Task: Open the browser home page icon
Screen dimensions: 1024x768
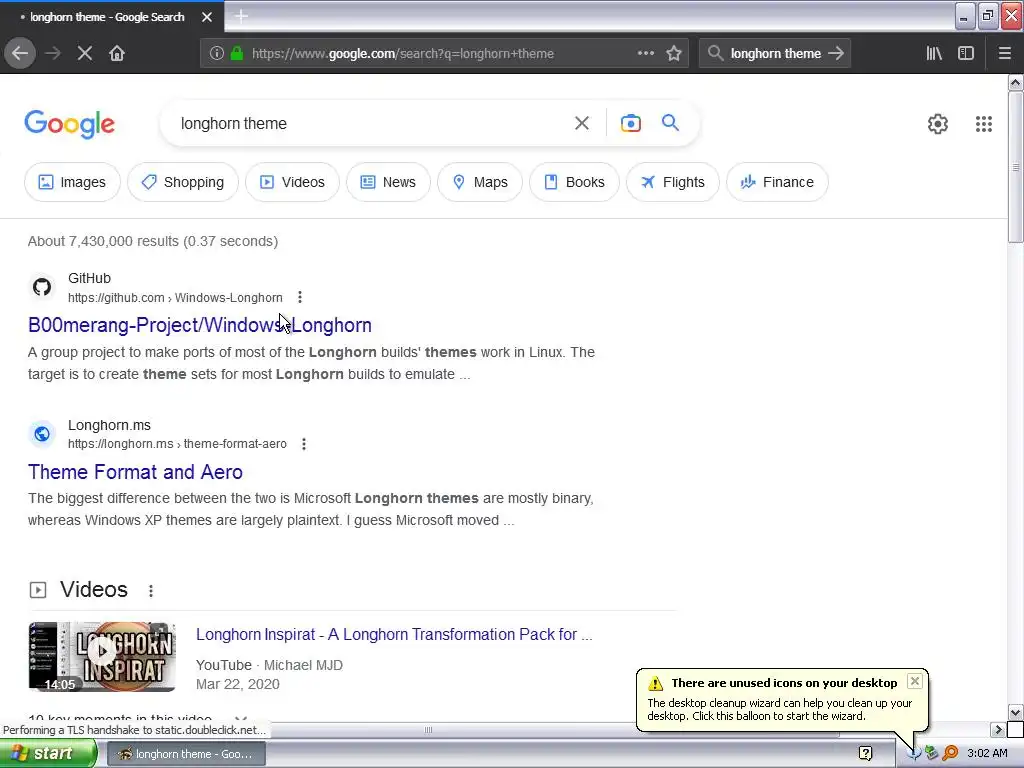Action: 117,54
